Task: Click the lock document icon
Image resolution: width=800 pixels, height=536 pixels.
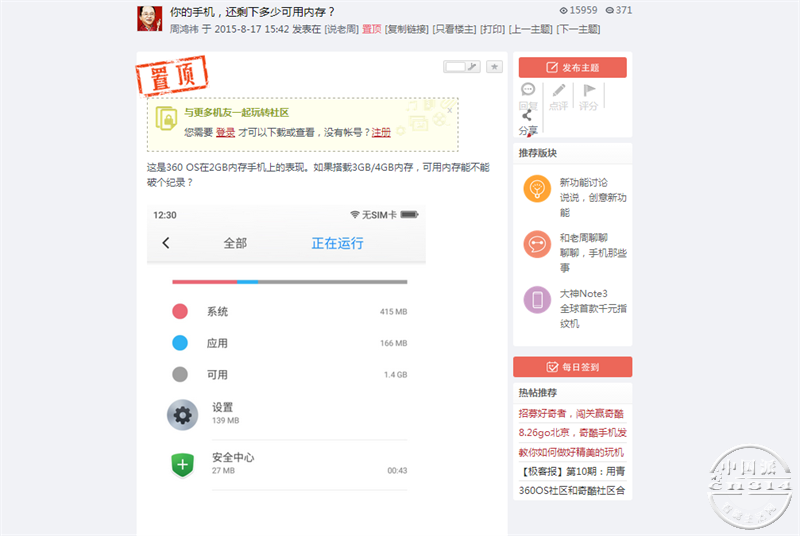Action: (x=165, y=118)
